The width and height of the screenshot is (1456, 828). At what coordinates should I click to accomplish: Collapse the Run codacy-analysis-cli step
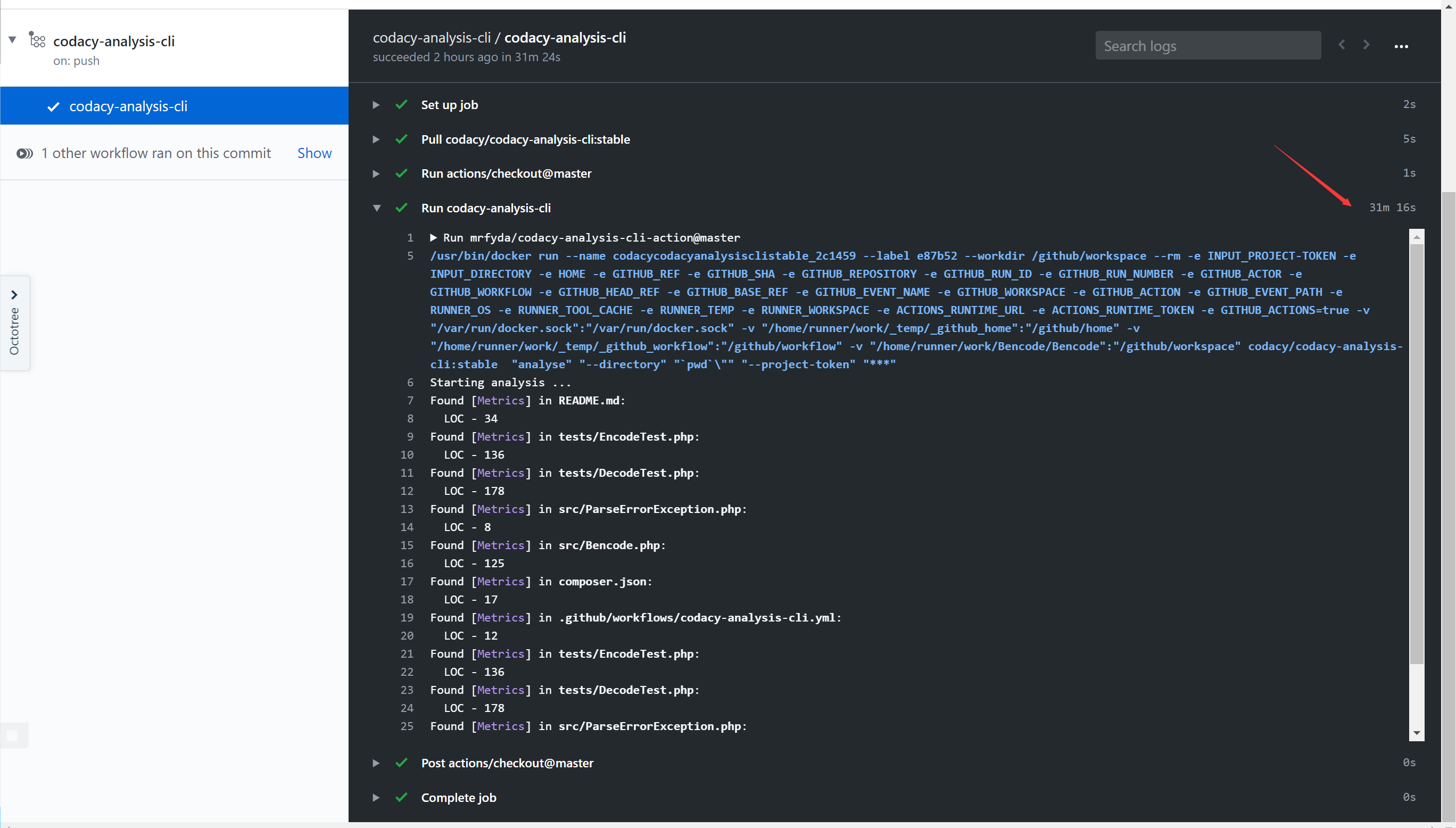coord(376,208)
